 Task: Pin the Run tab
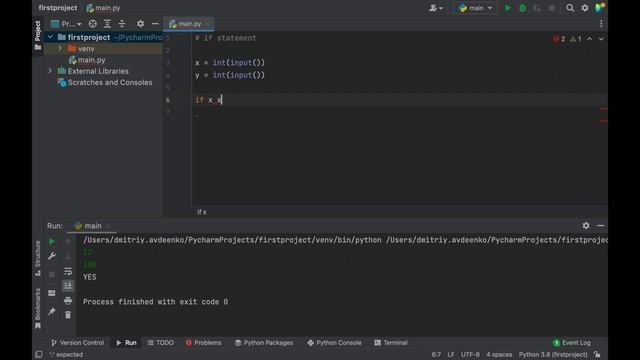pos(52,311)
